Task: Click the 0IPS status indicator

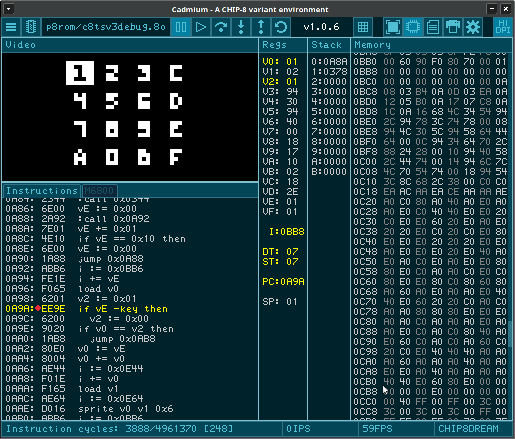Action: pos(298,429)
